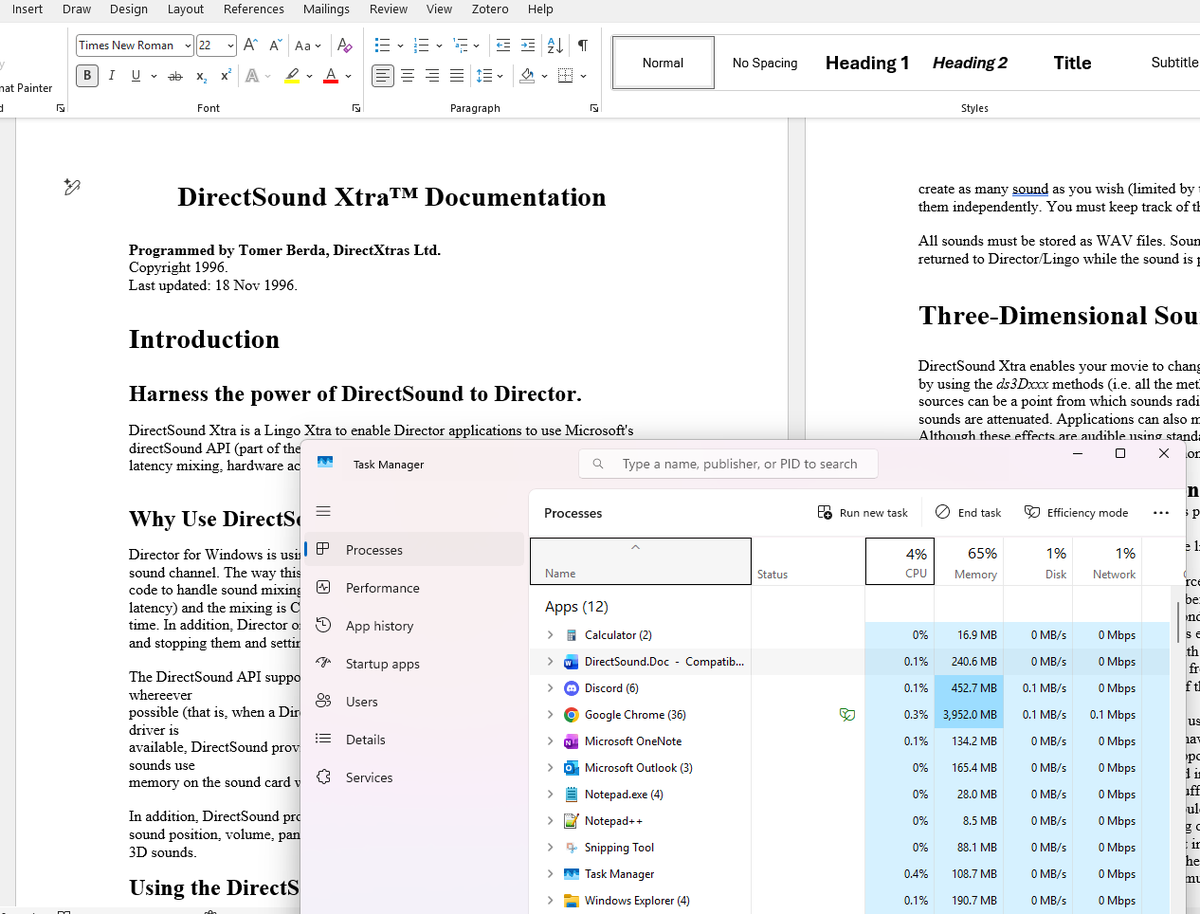Screen dimensions: 1200x914
Task: Select the Format Painter tool
Action: coord(24,87)
